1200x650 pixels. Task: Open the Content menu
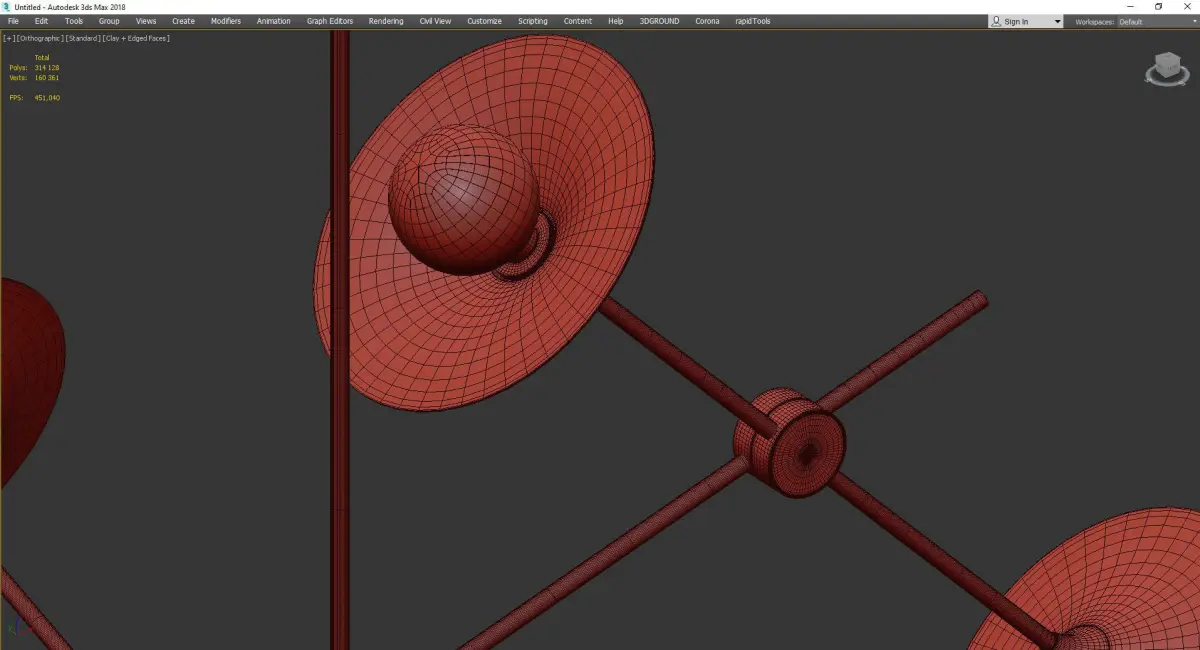[x=578, y=21]
